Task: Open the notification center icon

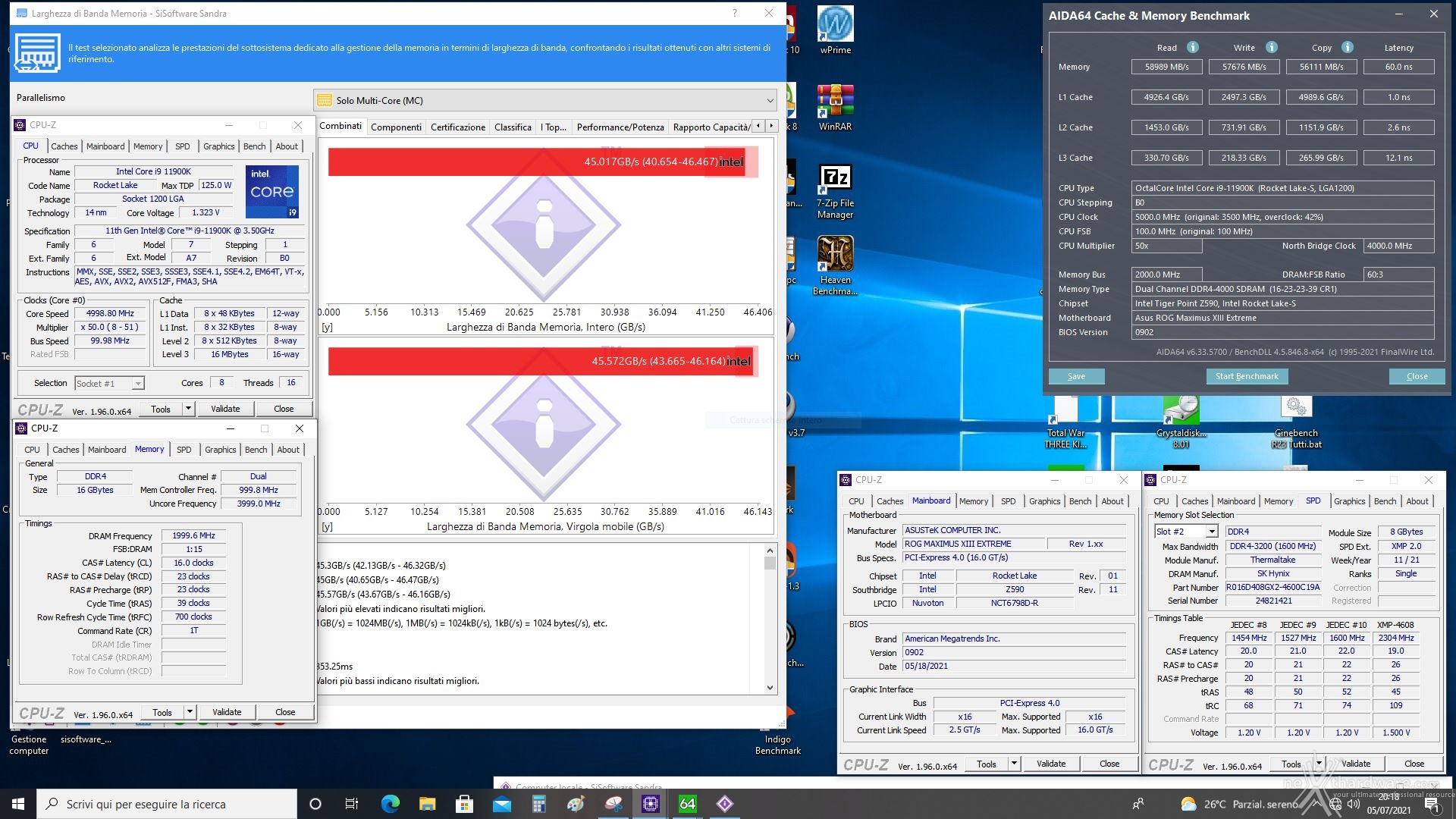Action: [x=1432, y=804]
